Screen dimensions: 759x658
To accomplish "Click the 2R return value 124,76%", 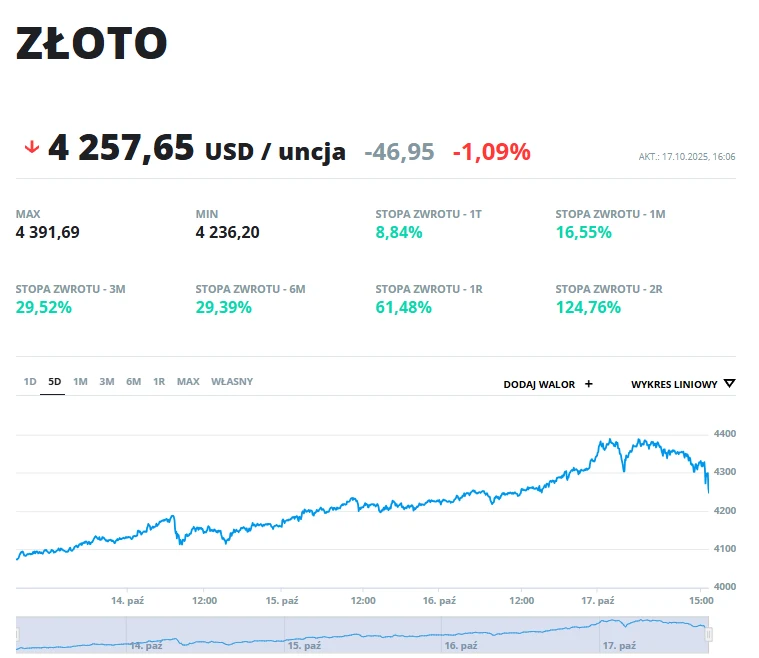I will point(588,307).
